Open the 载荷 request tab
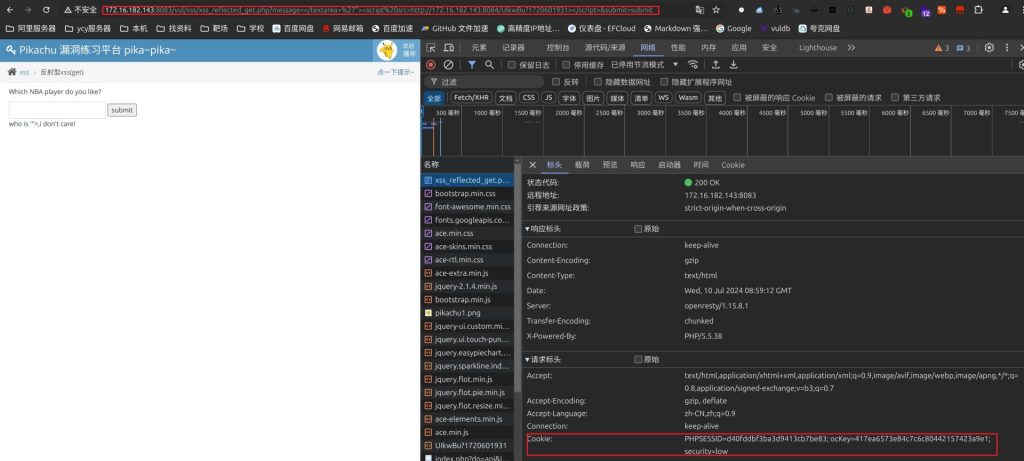This screenshot has height=461, width=1024. point(582,165)
